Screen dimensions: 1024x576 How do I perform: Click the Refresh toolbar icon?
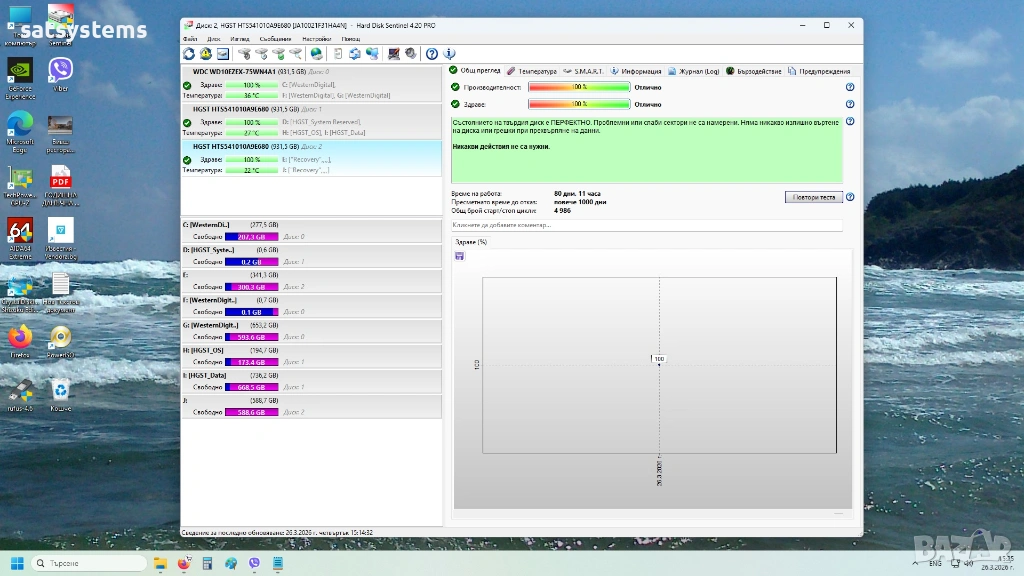[x=189, y=54]
